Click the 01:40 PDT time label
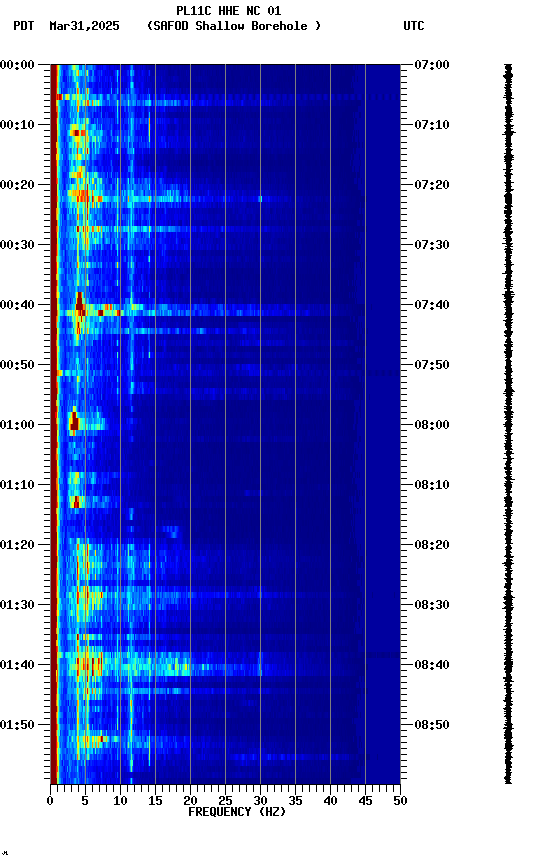The height and width of the screenshot is (864, 552). [17, 665]
